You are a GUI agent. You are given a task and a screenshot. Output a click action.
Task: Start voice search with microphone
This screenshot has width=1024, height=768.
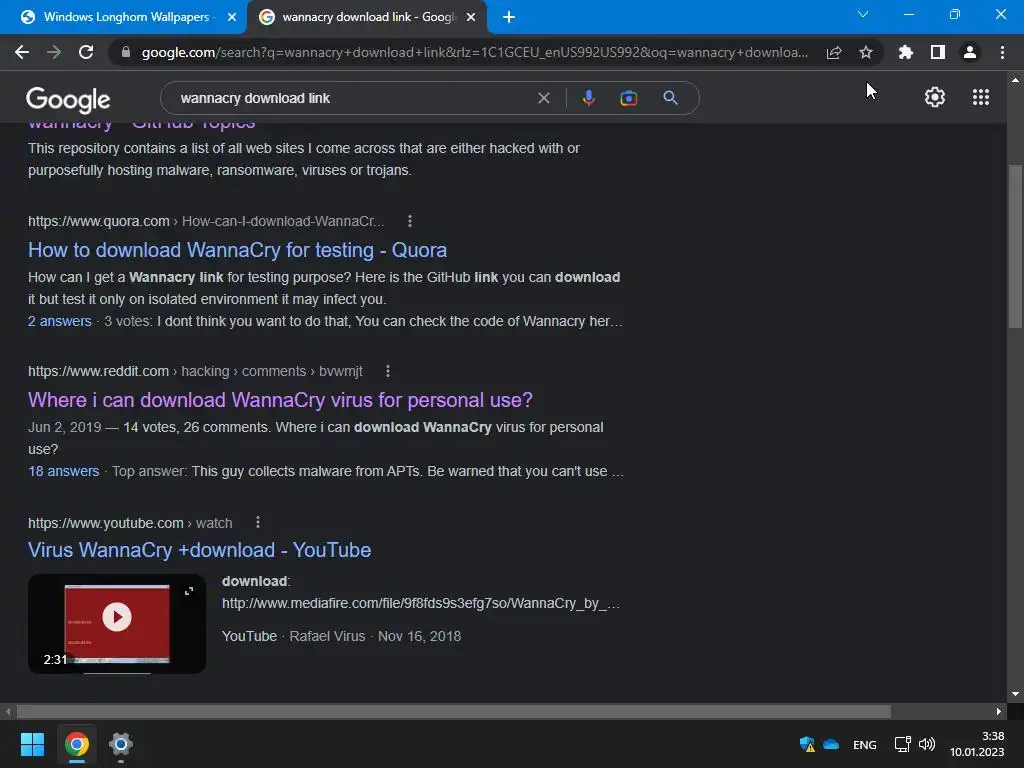click(588, 98)
